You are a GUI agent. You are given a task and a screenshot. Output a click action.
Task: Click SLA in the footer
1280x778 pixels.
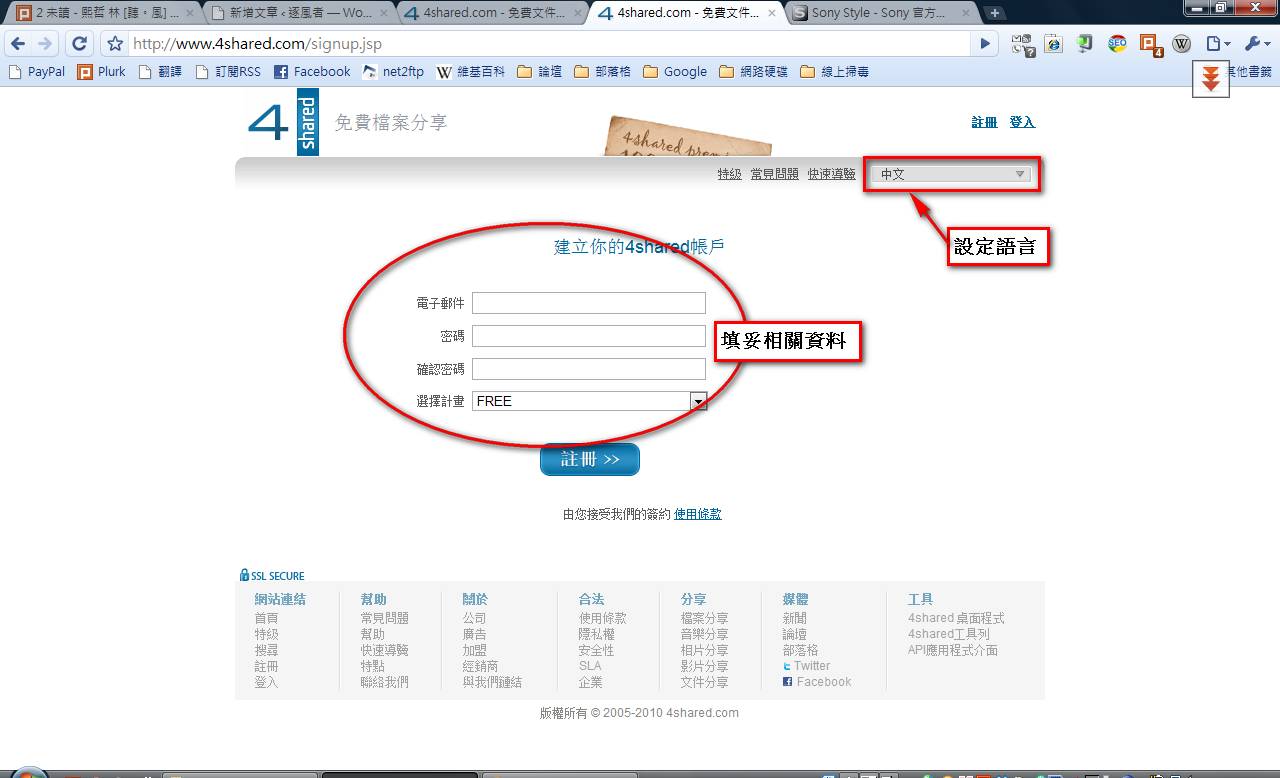pos(590,666)
